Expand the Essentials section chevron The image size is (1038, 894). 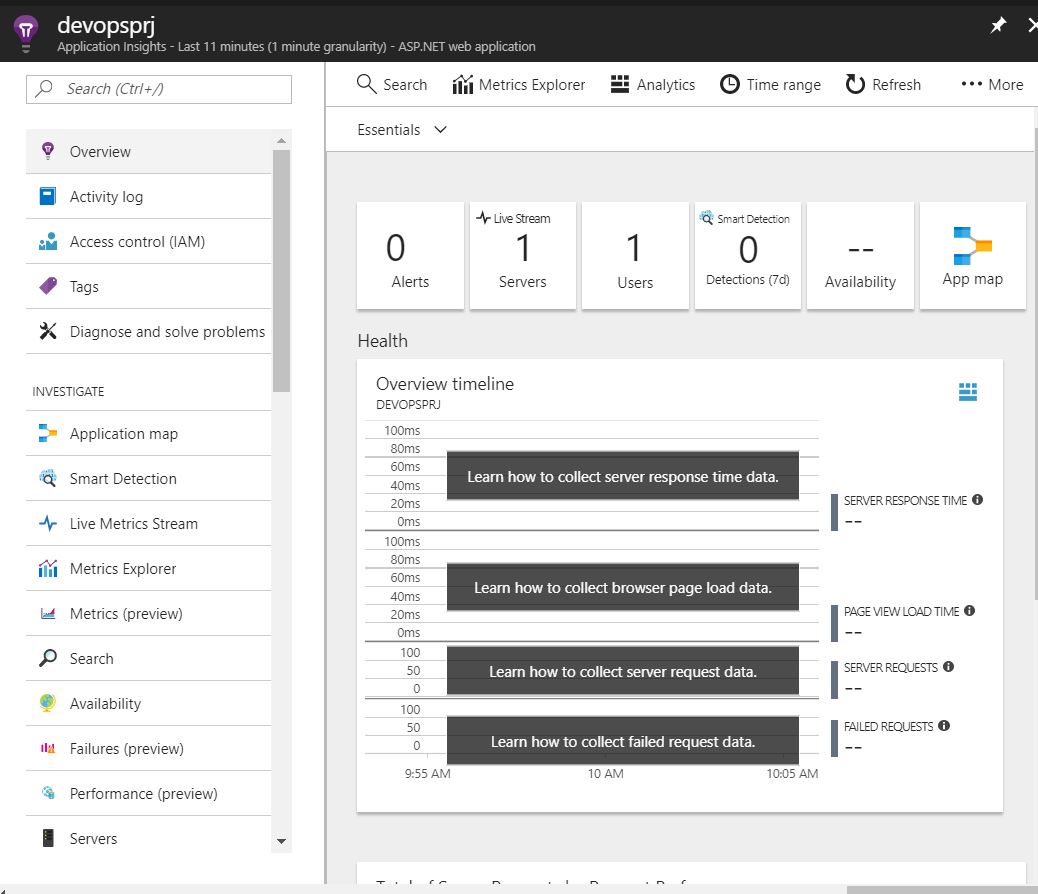(440, 130)
